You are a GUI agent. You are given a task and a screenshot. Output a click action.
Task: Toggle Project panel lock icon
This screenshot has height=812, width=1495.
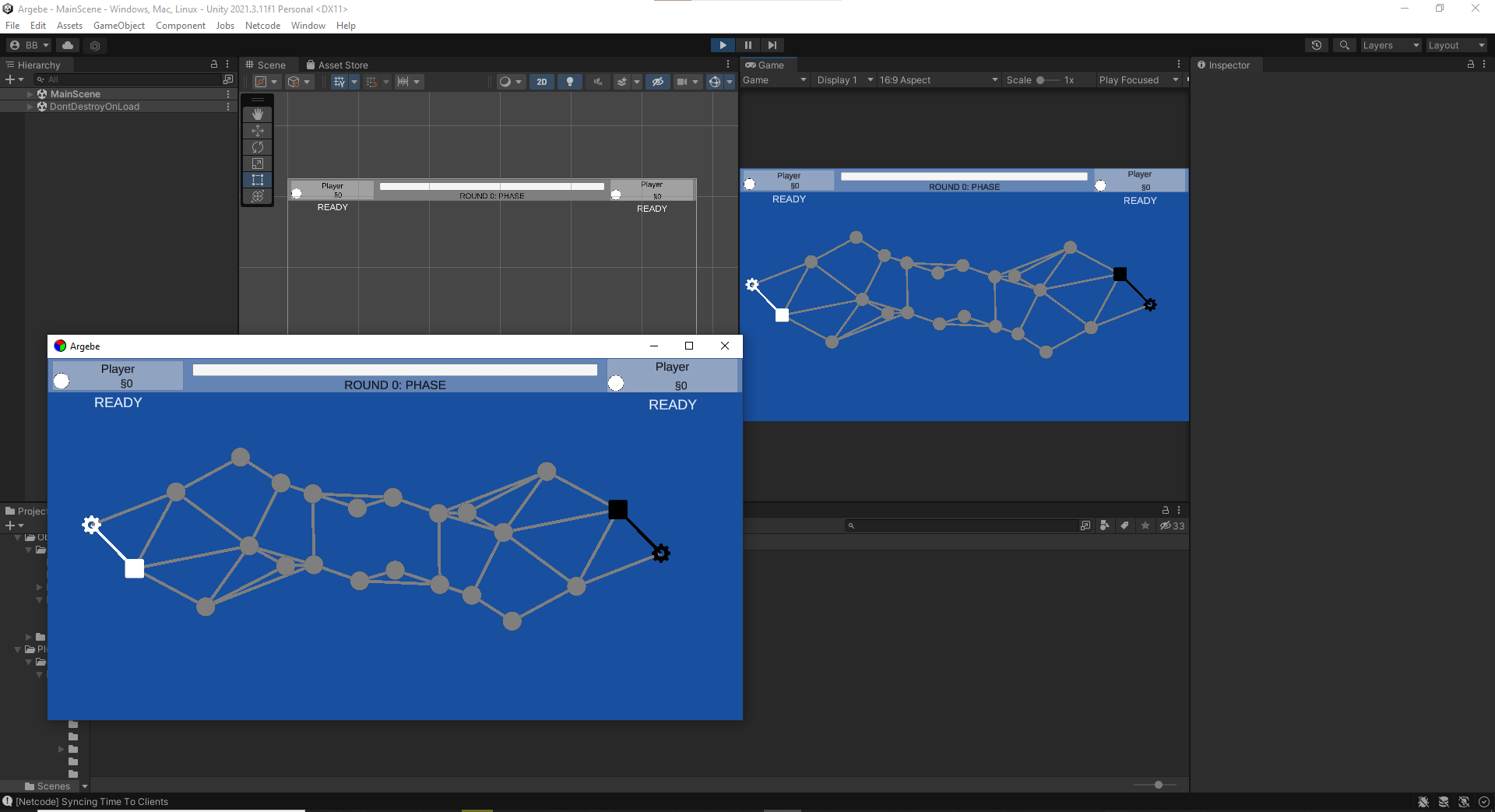click(1166, 510)
